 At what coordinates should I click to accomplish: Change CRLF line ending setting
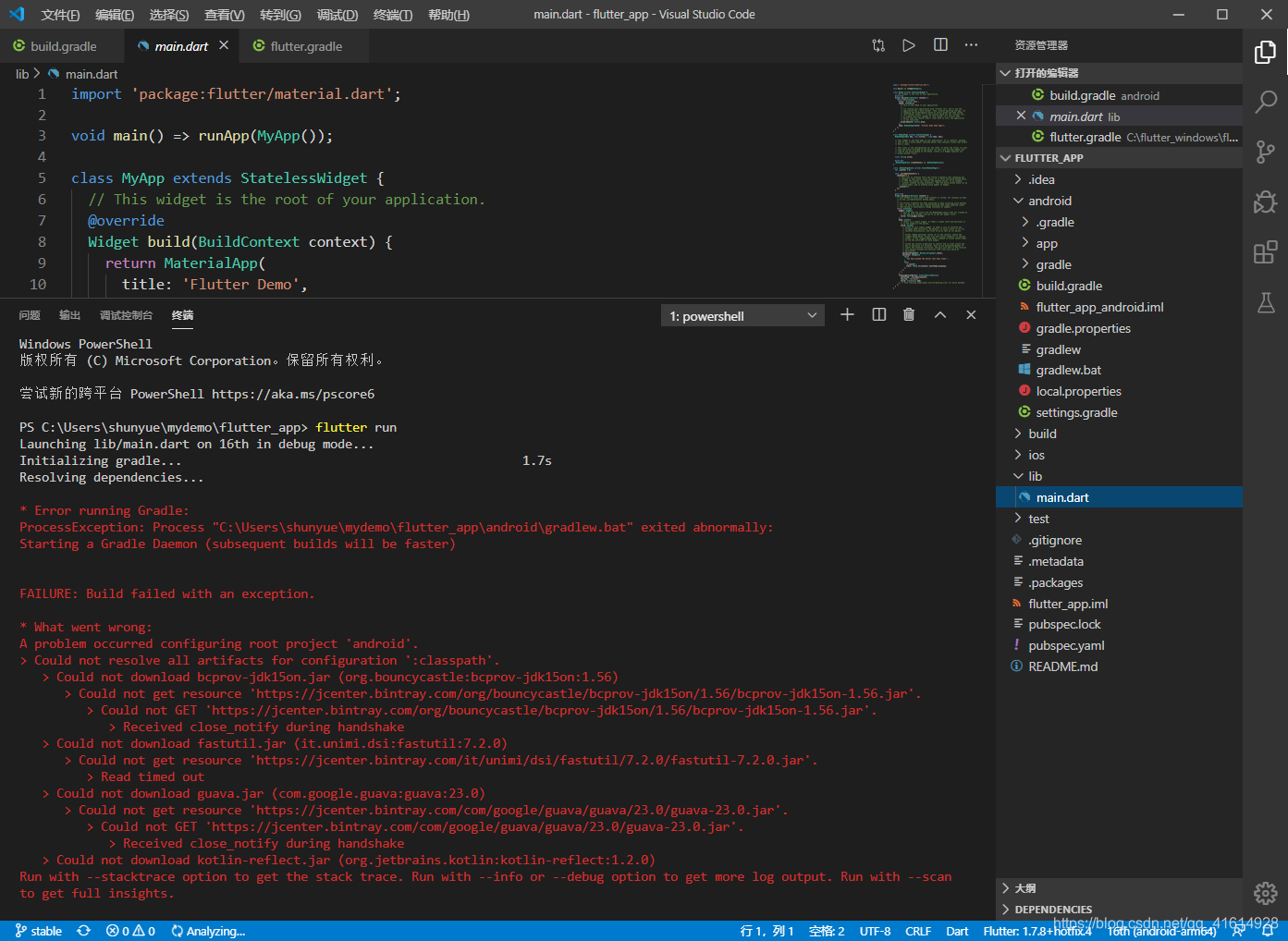[918, 931]
